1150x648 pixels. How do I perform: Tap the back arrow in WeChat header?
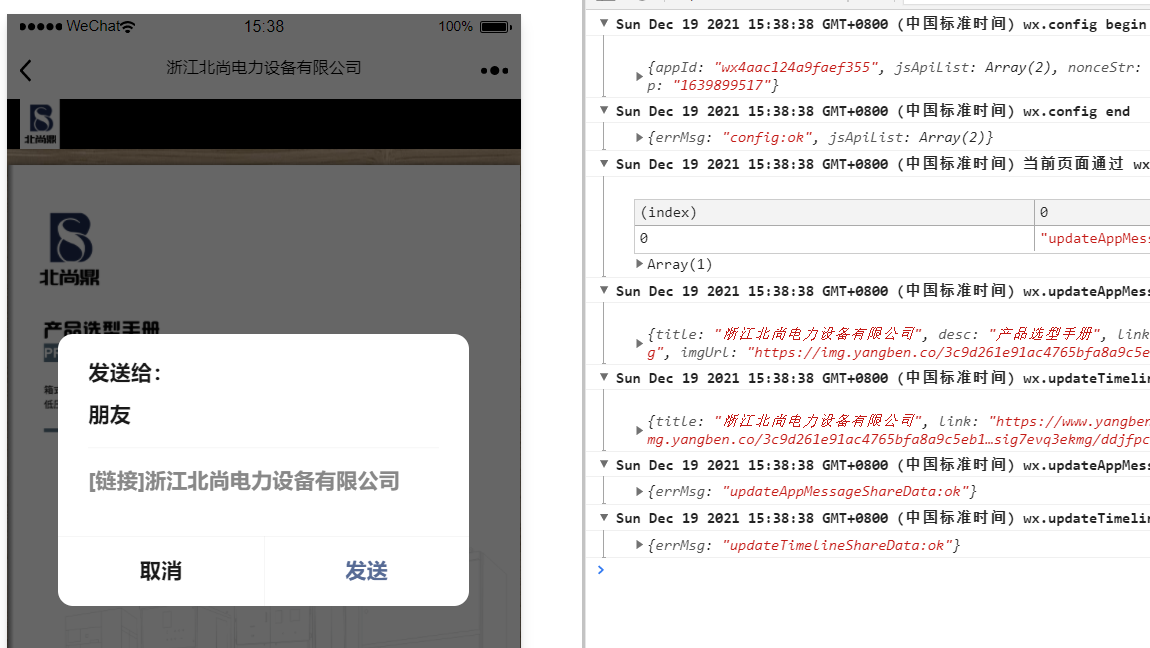pos(26,70)
